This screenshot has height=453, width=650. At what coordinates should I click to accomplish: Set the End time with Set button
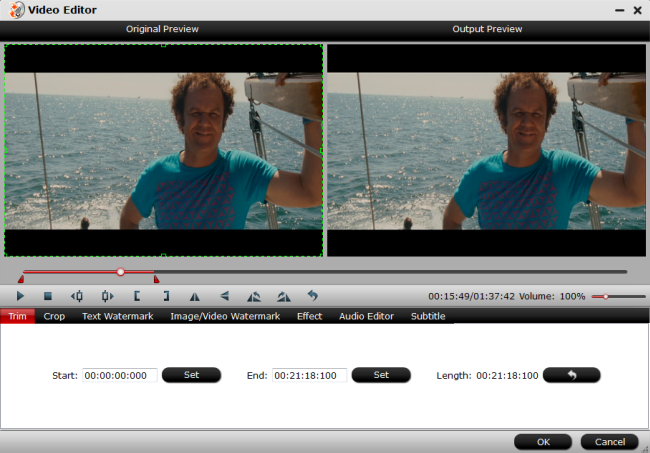point(381,375)
